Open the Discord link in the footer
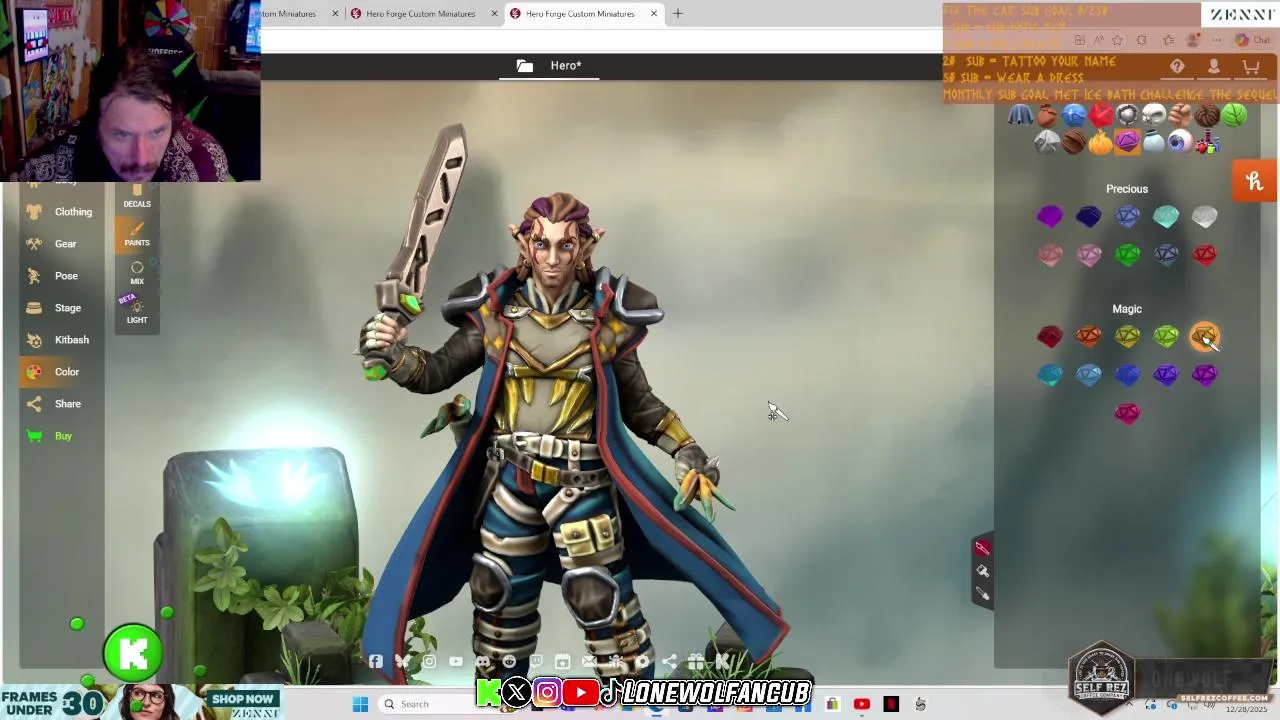 point(483,661)
